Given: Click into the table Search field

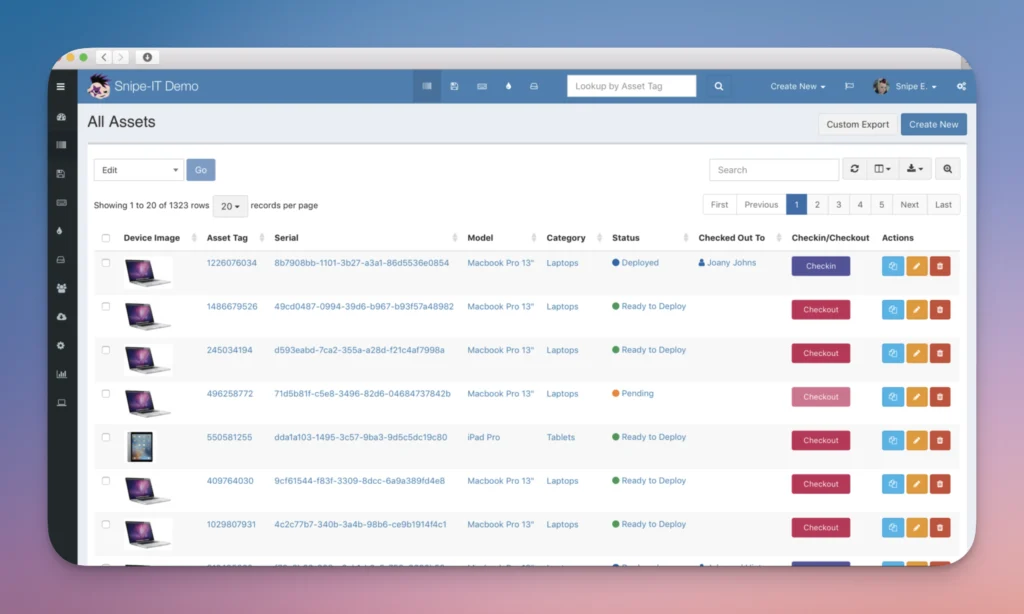Looking at the screenshot, I should click(x=774, y=170).
